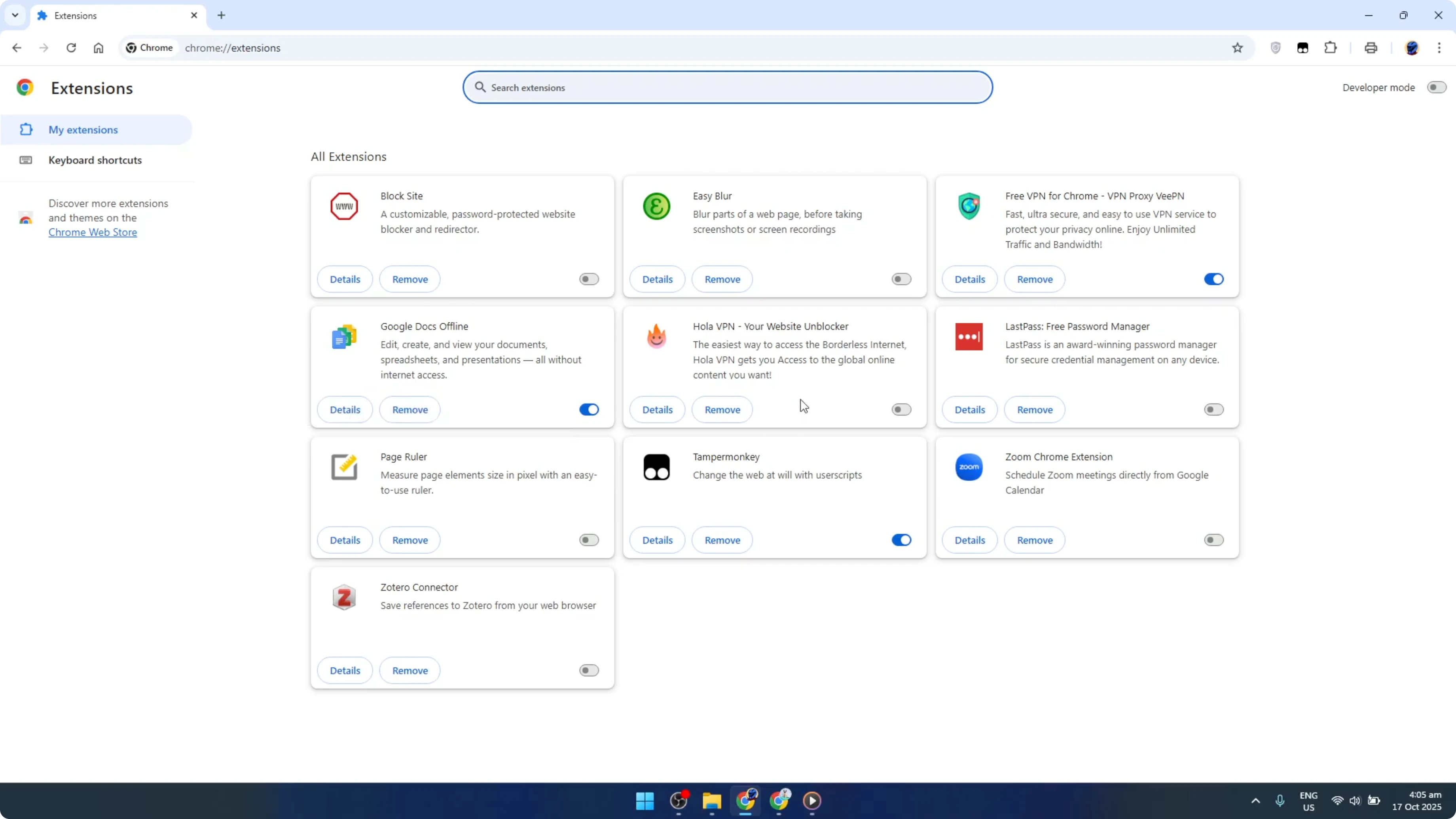Click the printer toolbar icon
This screenshot has height=819, width=1456.
tap(1371, 48)
